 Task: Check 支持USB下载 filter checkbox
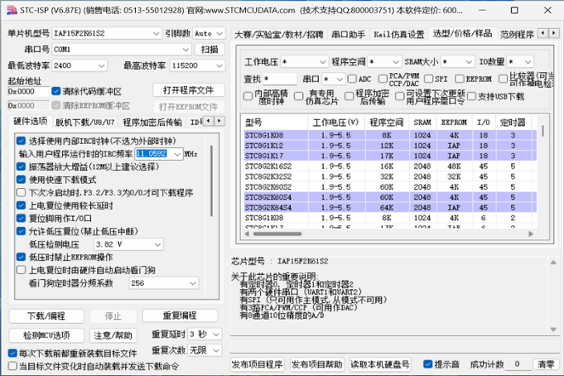472,96
